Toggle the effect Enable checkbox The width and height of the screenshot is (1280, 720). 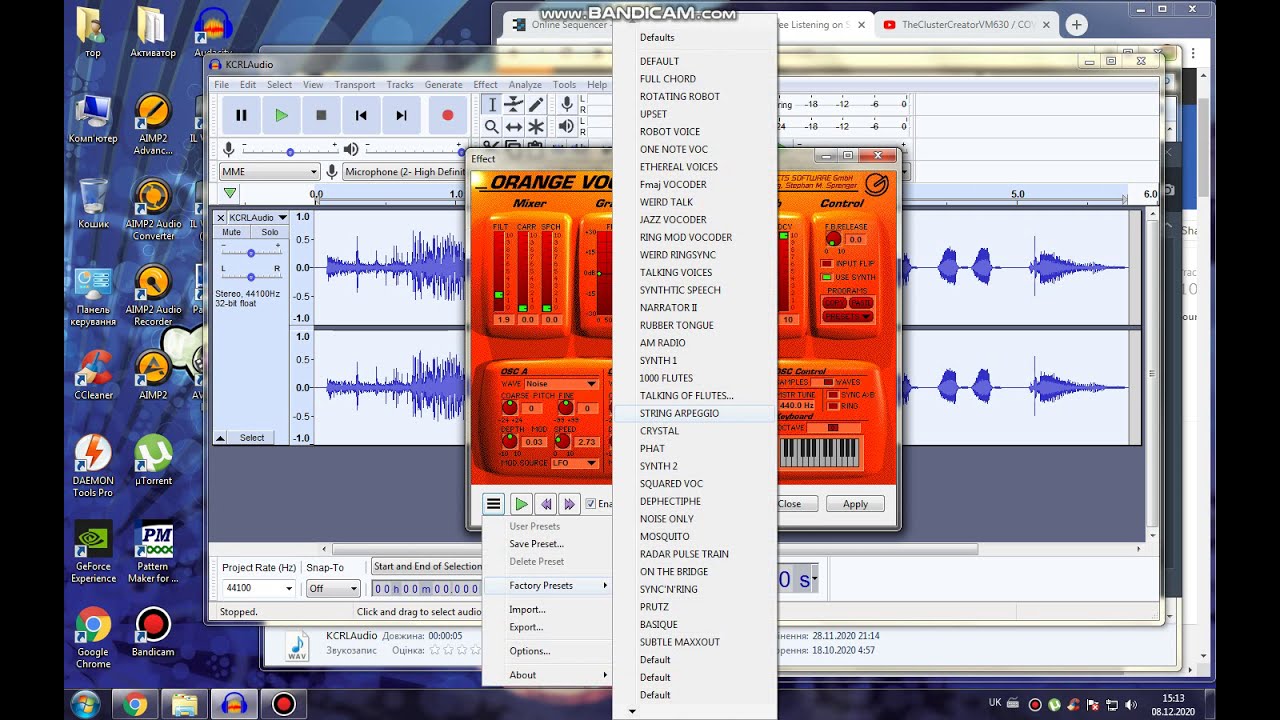pyautogui.click(x=591, y=504)
